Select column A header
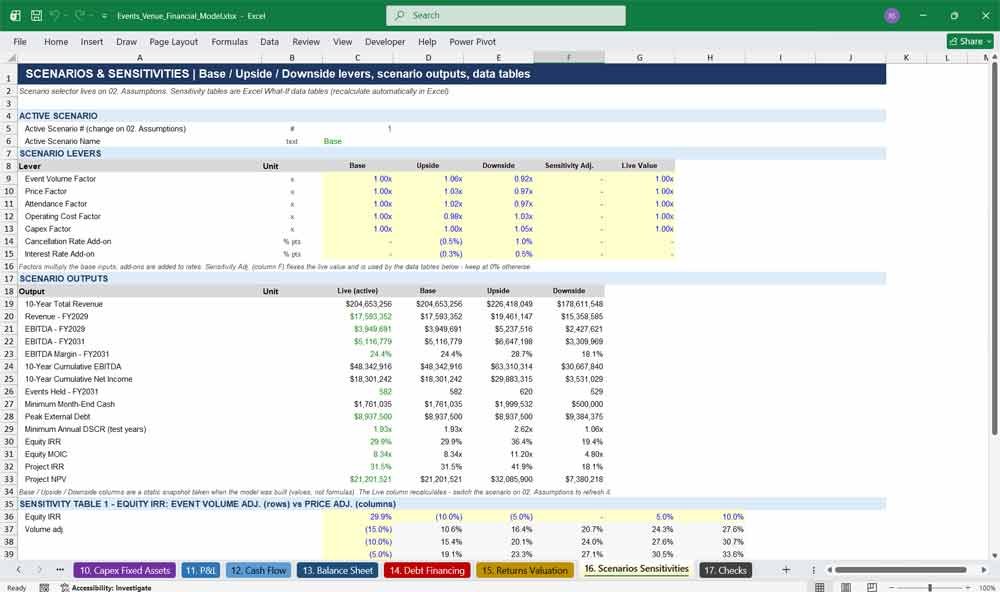Image resolution: width=1000 pixels, height=592 pixels. [139, 57]
